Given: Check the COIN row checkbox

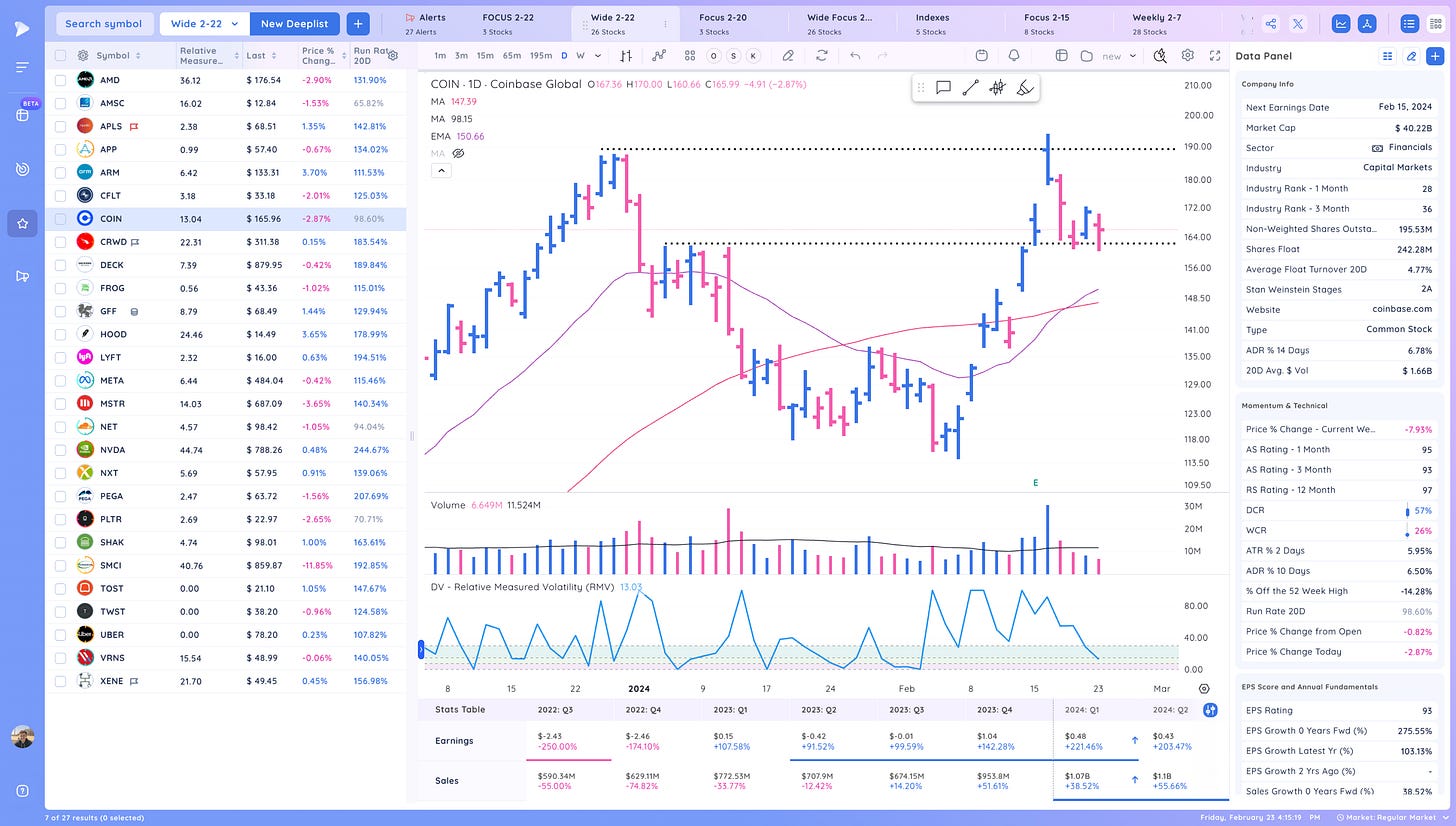Looking at the screenshot, I should click(60, 219).
